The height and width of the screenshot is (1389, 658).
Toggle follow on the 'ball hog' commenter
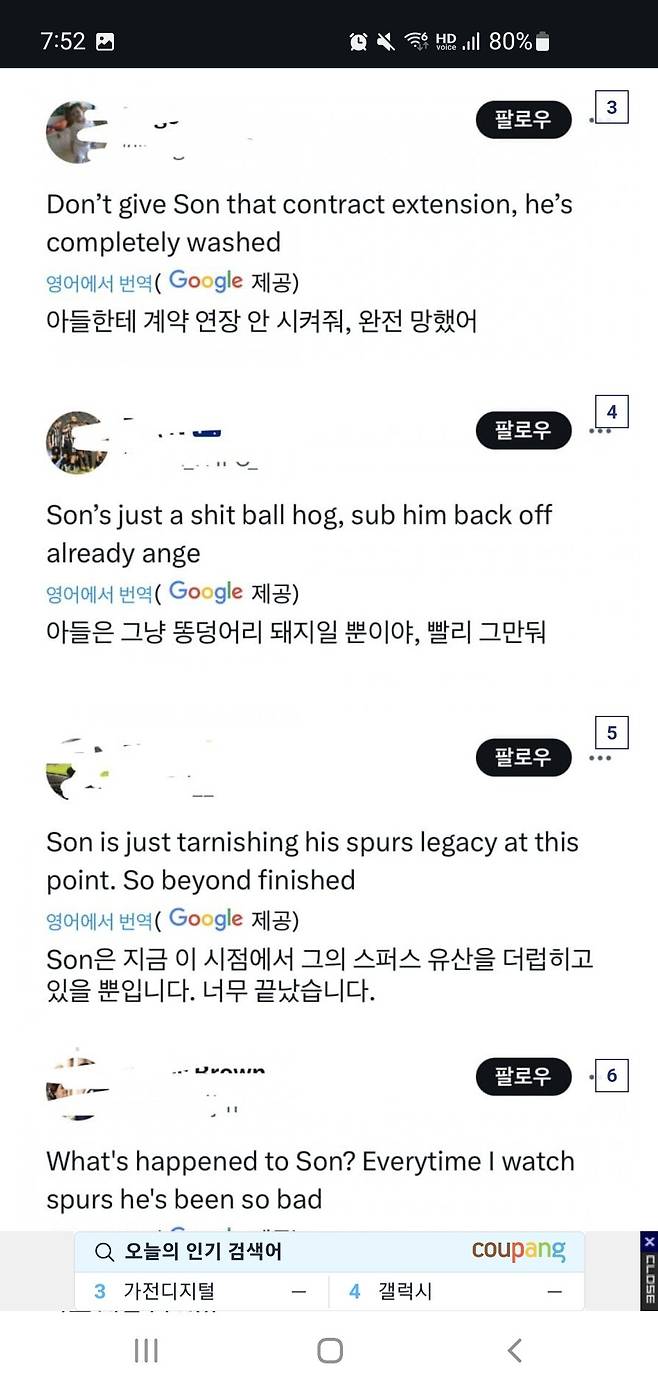click(x=523, y=430)
